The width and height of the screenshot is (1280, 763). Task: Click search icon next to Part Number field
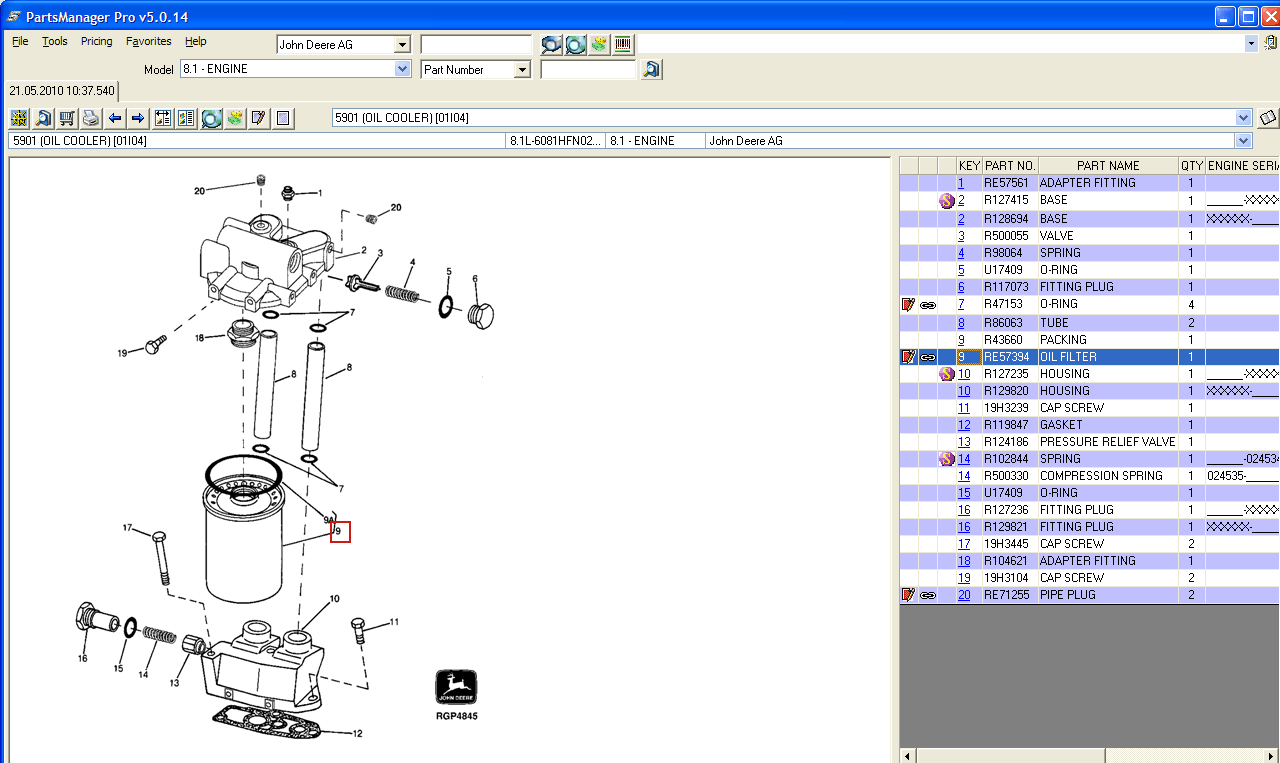point(652,69)
